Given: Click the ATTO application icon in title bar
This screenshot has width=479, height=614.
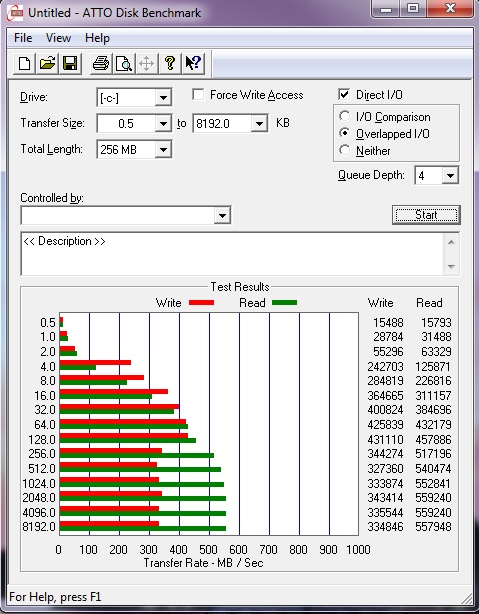Looking at the screenshot, I should click(15, 13).
